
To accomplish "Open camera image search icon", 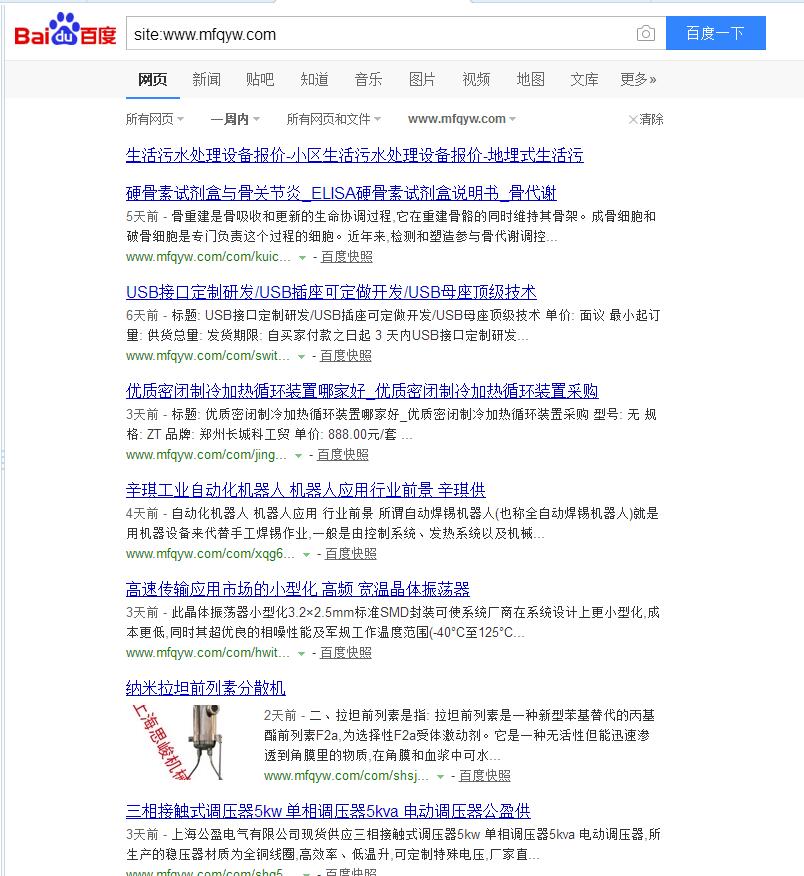I will pyautogui.click(x=646, y=34).
